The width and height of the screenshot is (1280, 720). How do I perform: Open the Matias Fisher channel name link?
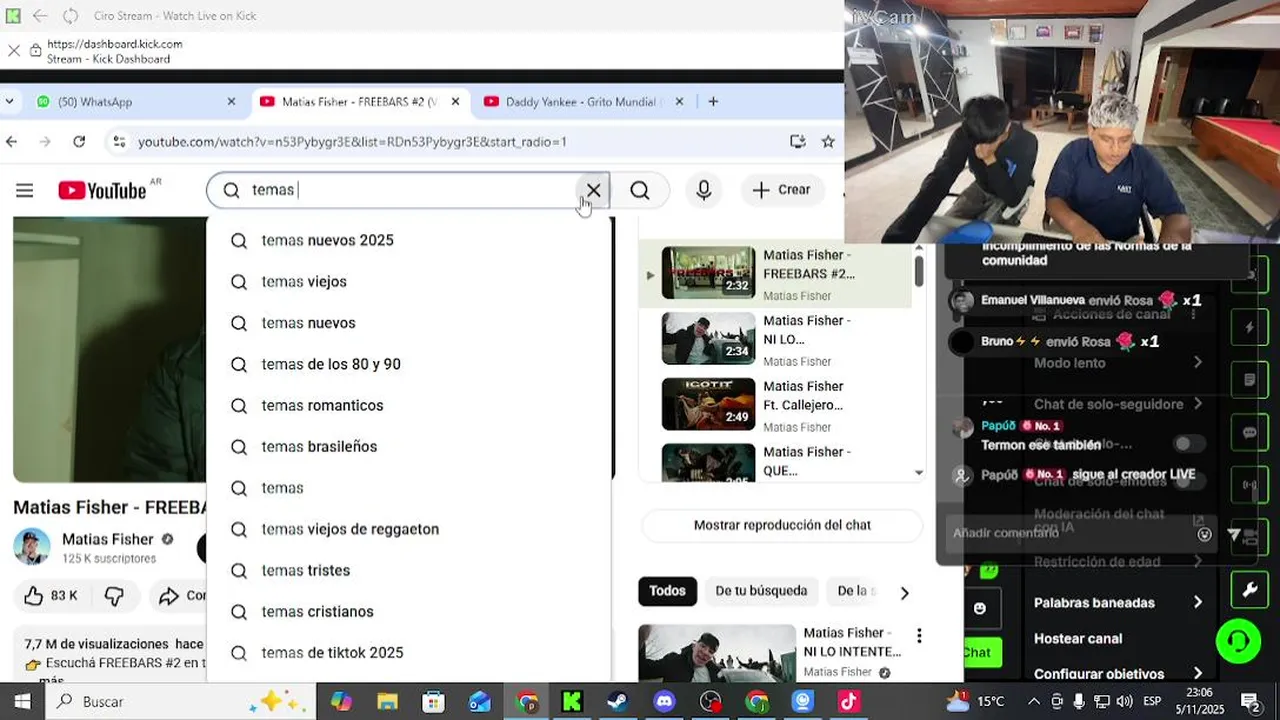coord(108,539)
